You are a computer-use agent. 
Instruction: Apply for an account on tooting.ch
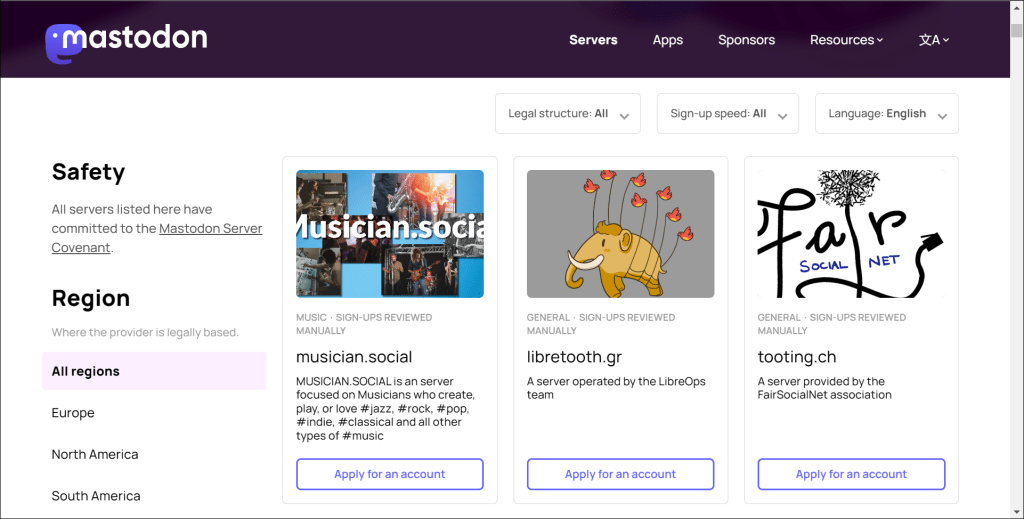tap(851, 474)
